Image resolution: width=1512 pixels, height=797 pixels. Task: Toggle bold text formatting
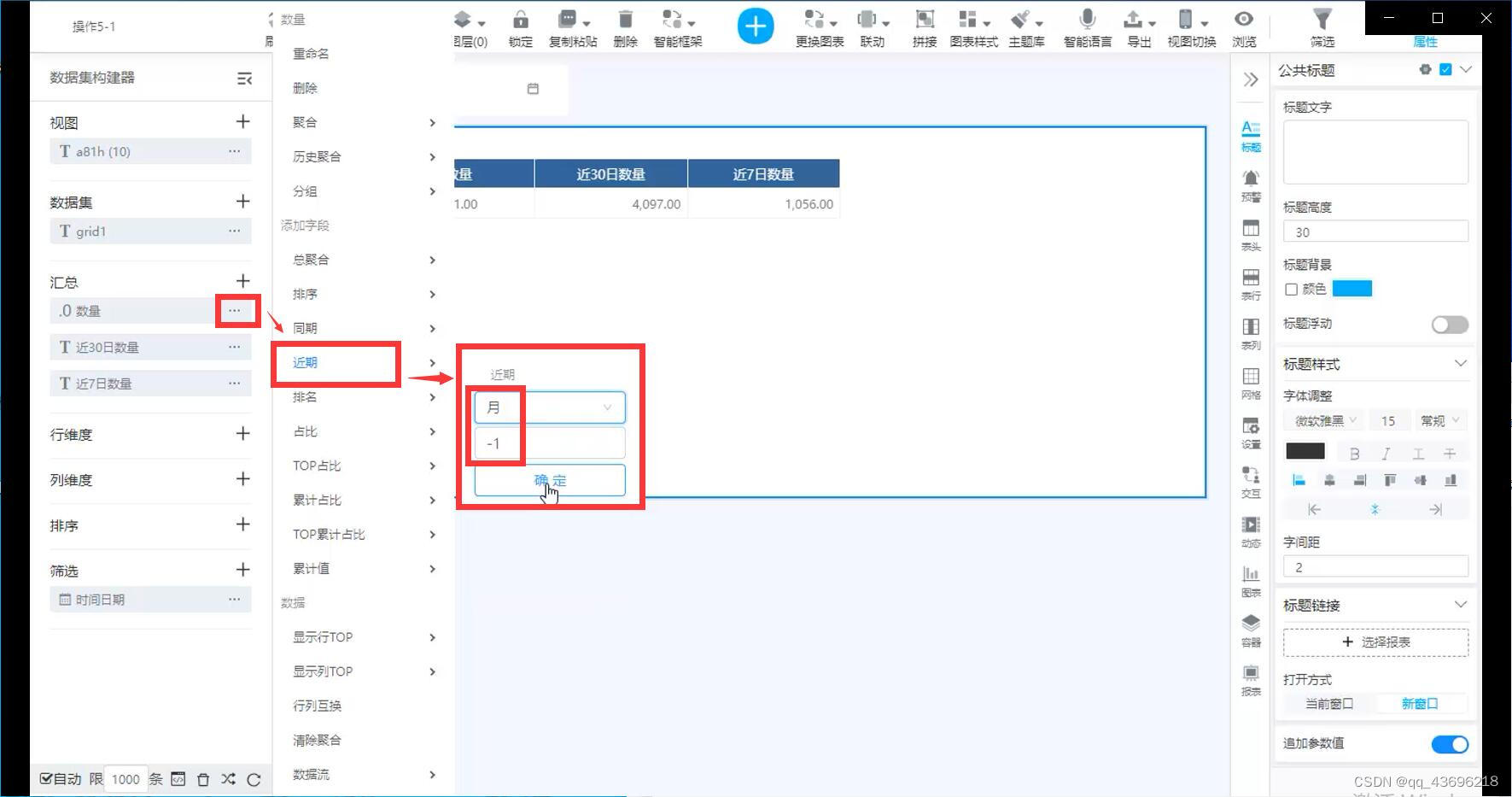[x=1354, y=454]
